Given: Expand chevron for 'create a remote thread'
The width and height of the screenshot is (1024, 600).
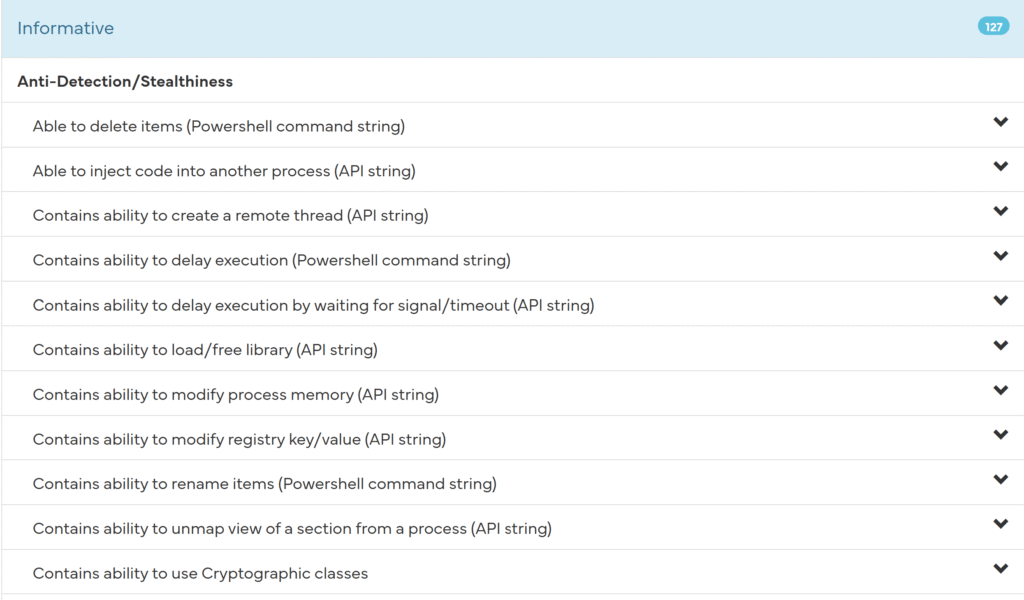Looking at the screenshot, I should coord(1000,211).
